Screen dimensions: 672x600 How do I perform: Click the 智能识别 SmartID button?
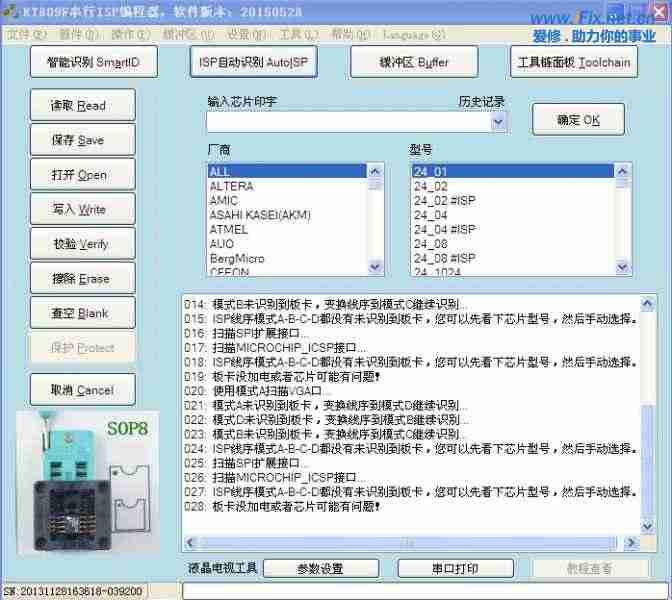94,62
